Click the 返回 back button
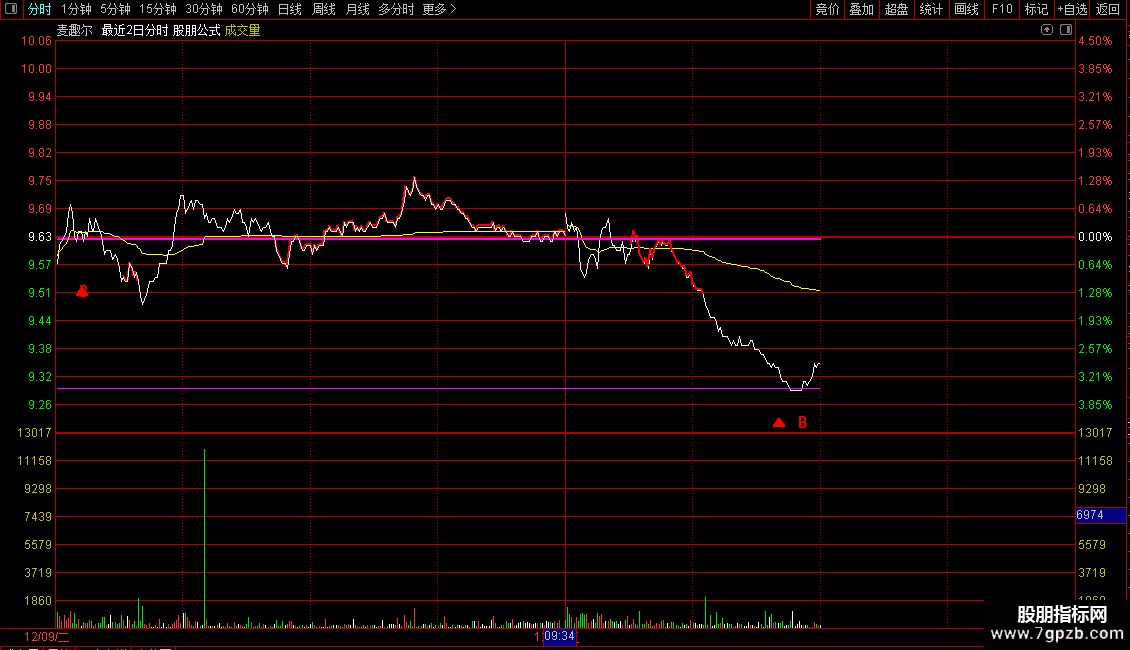Image resolution: width=1130 pixels, height=650 pixels. 1108,9
